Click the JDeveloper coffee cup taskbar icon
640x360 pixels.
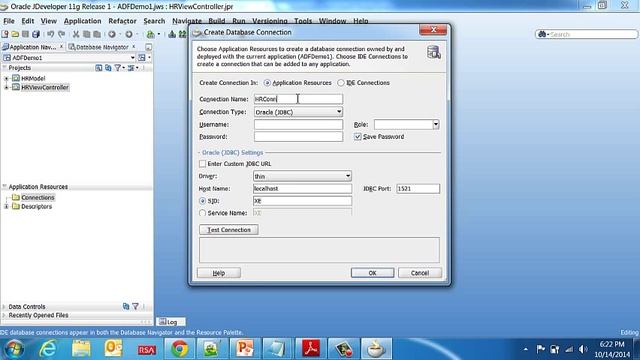(376, 349)
